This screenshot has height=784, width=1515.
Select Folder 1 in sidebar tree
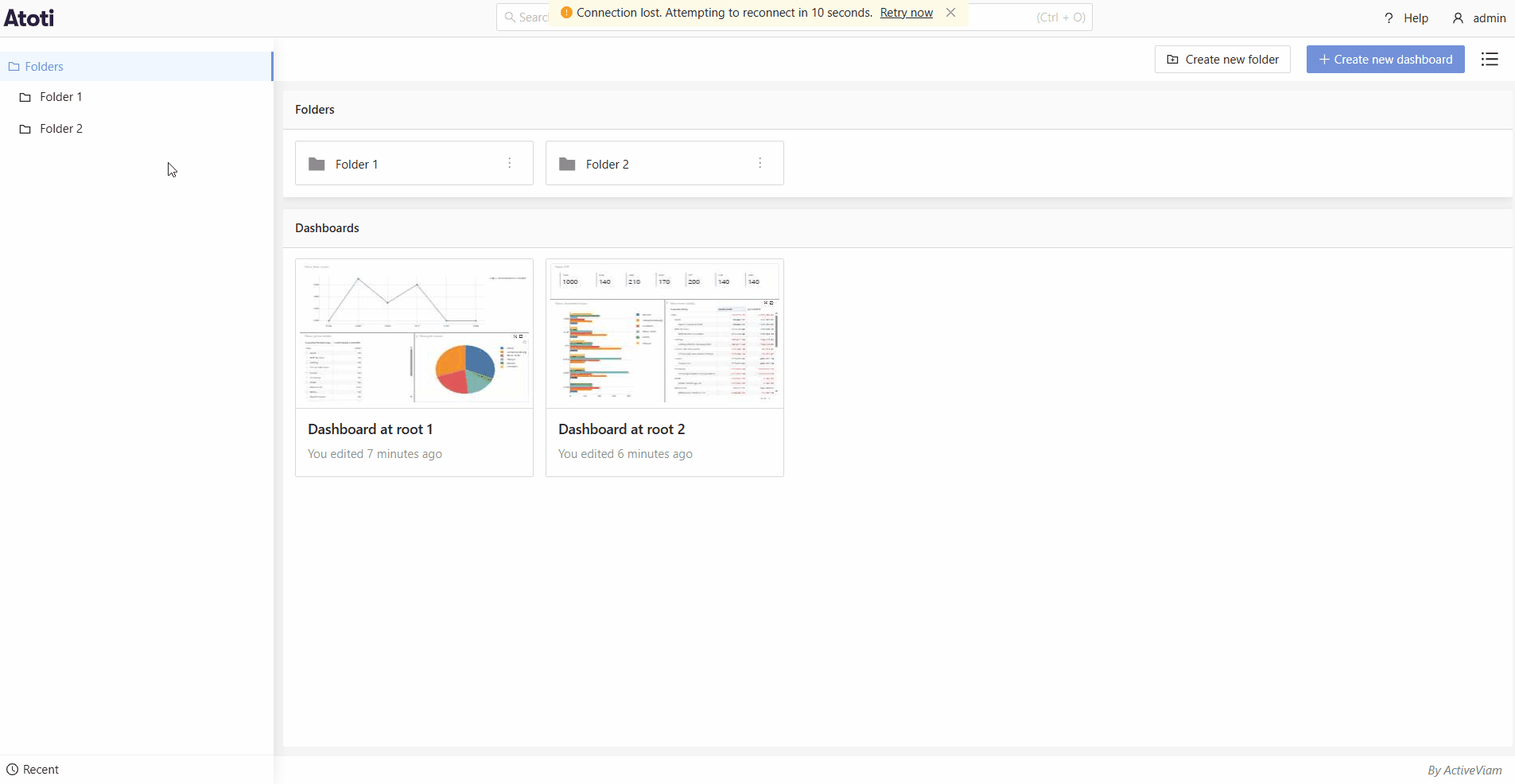61,97
